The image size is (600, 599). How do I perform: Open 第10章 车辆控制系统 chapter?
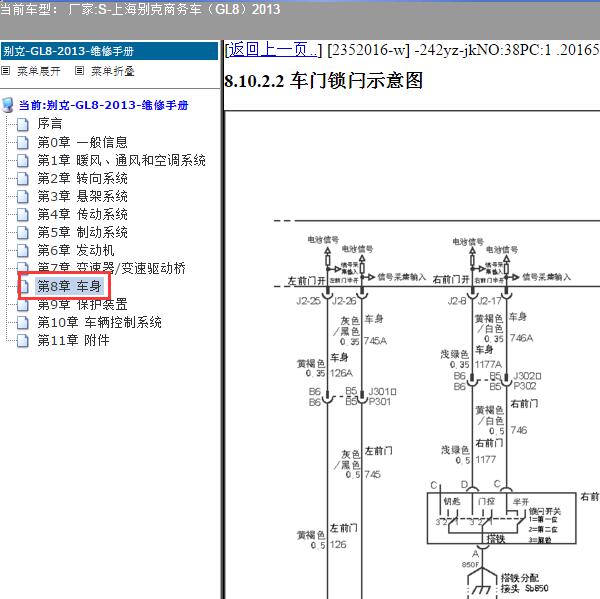(x=99, y=322)
